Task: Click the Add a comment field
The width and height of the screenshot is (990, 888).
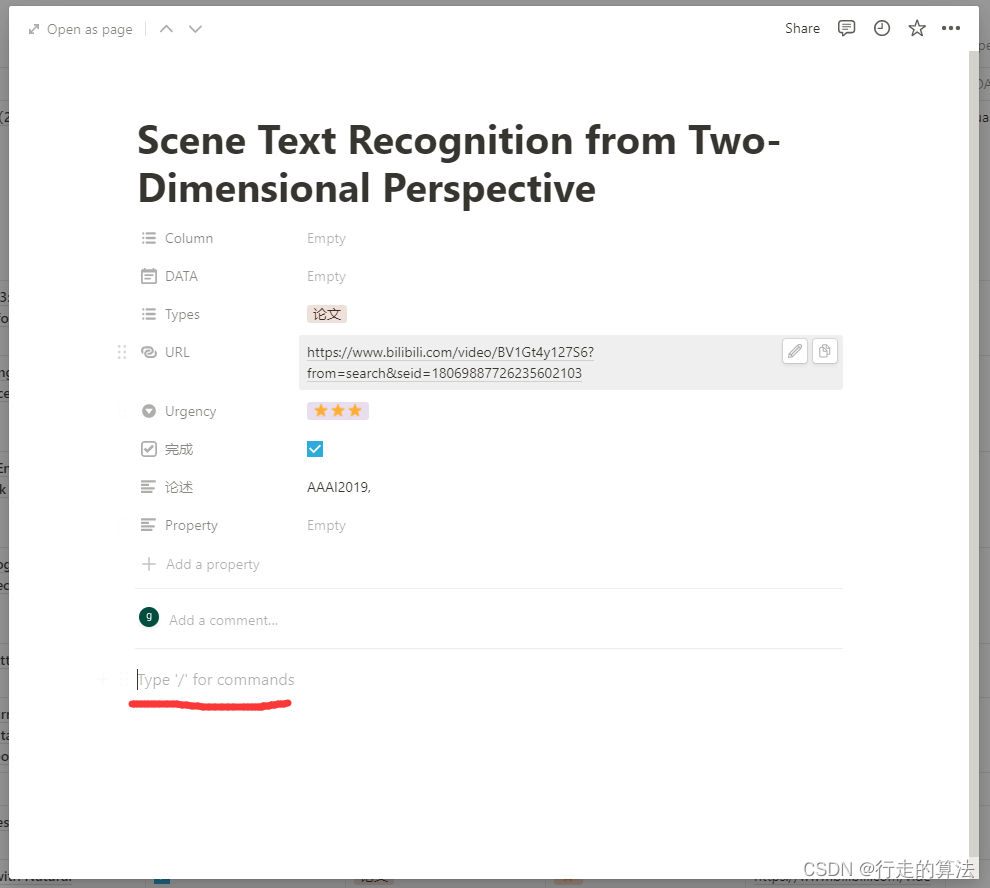Action: [224, 620]
